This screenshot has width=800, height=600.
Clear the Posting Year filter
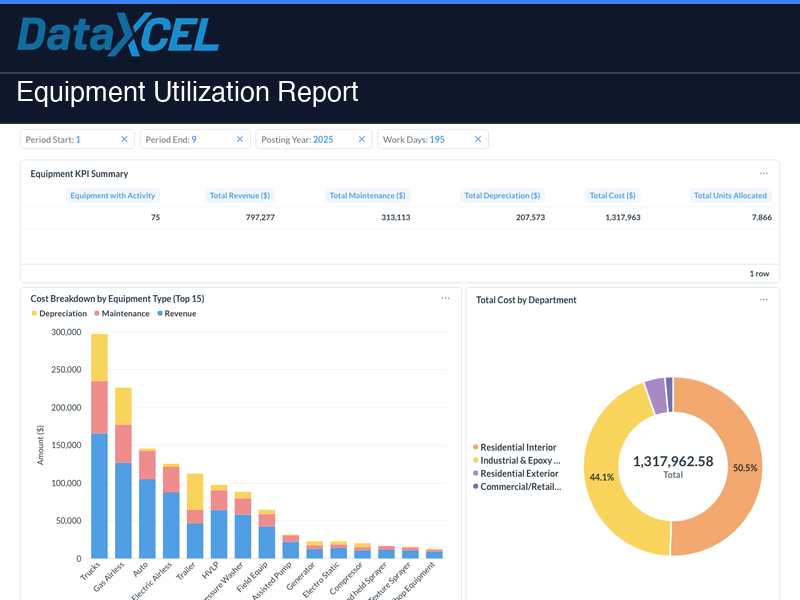[362, 140]
